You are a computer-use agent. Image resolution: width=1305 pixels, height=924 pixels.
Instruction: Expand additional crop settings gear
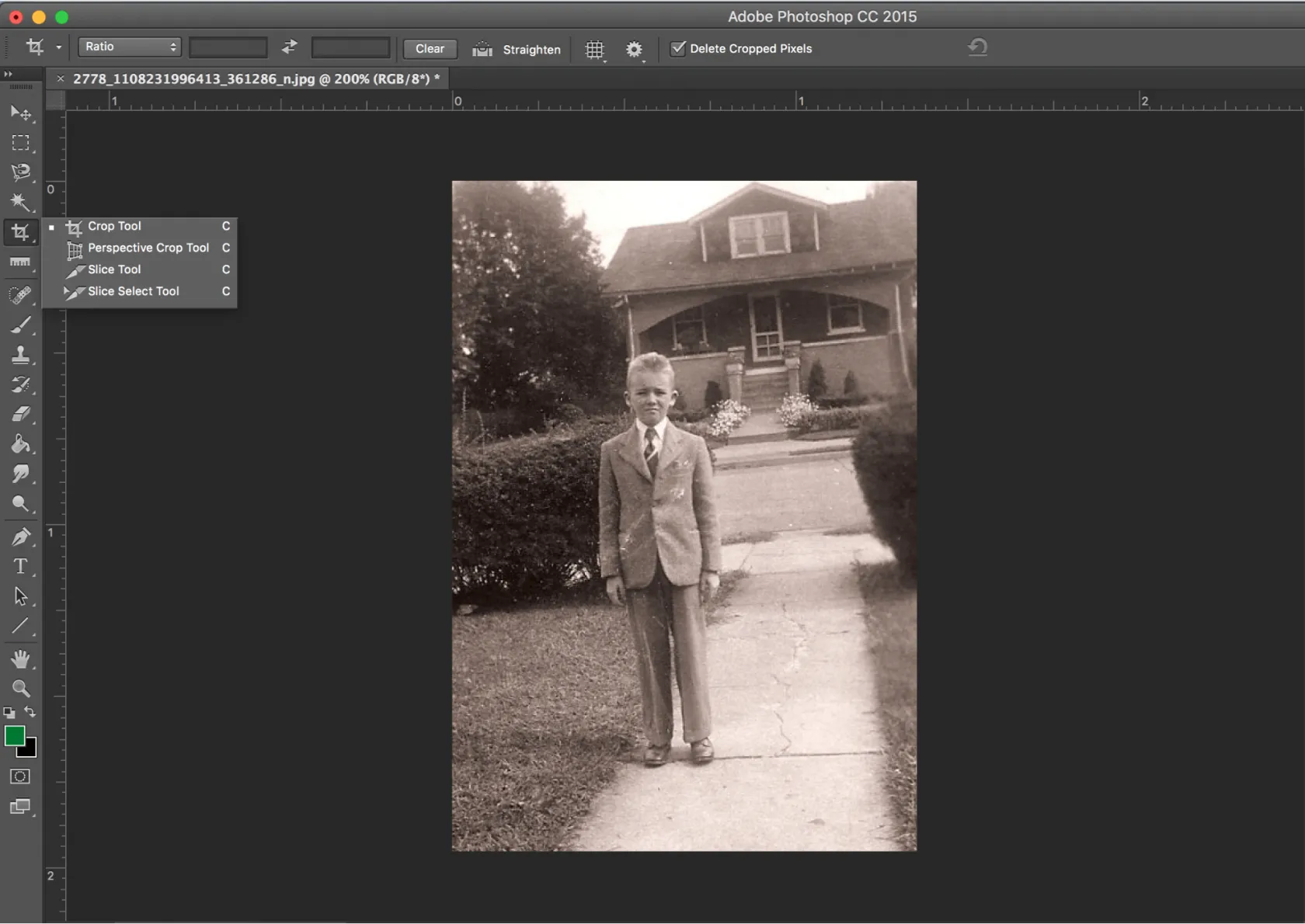tap(634, 50)
